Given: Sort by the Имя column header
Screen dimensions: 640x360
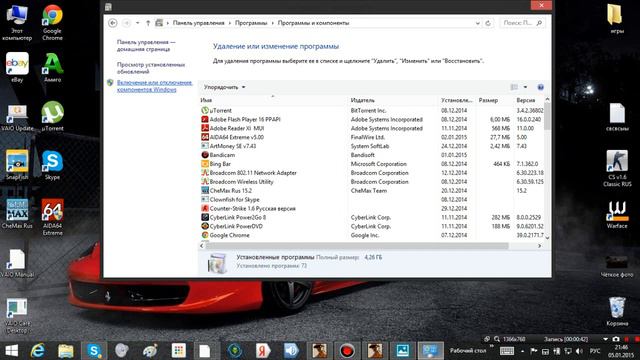Looking at the screenshot, I should [x=273, y=100].
